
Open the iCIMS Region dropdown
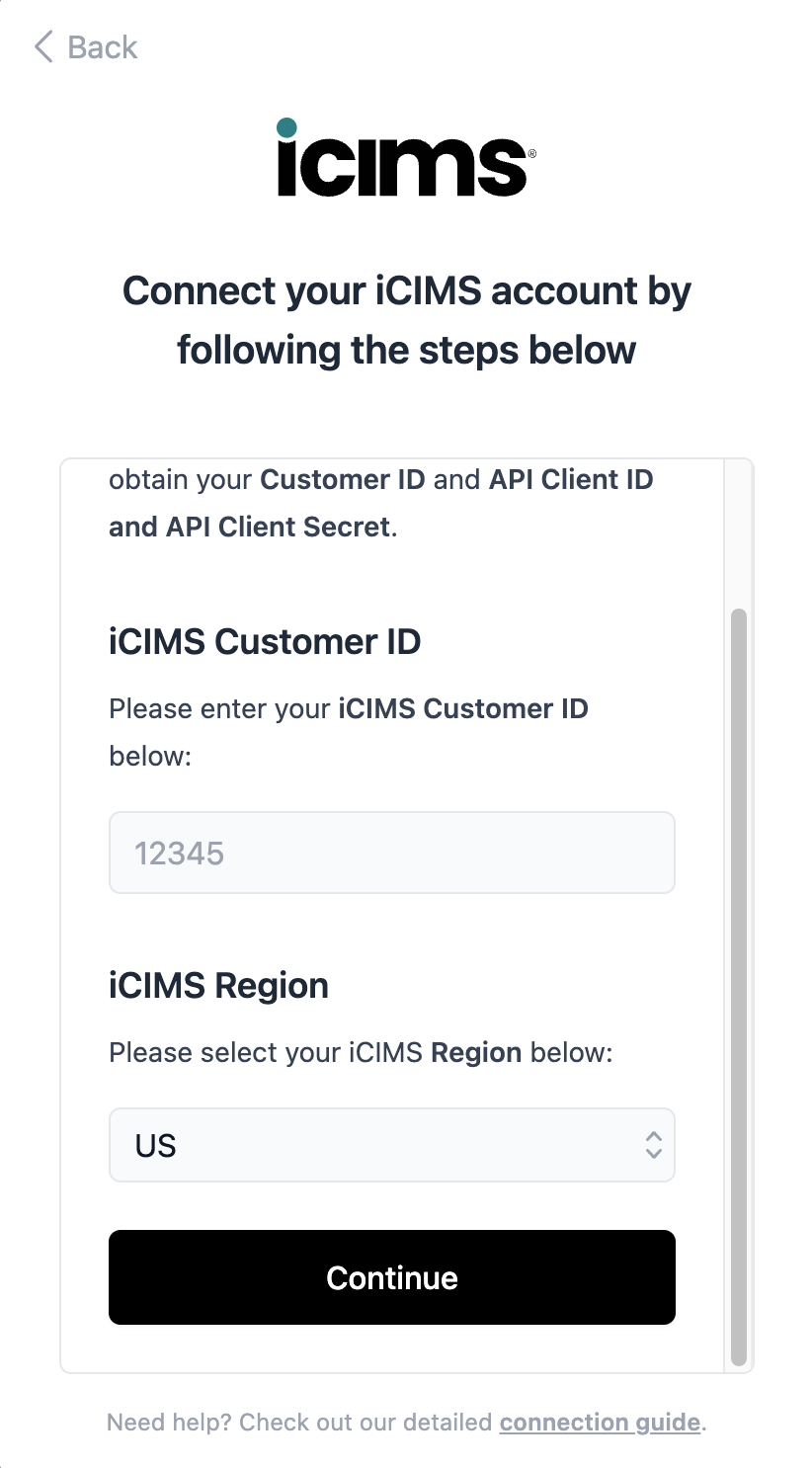391,1145
